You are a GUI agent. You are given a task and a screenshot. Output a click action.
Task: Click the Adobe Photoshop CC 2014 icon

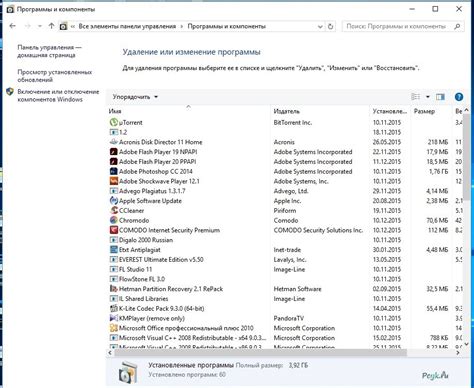114,171
